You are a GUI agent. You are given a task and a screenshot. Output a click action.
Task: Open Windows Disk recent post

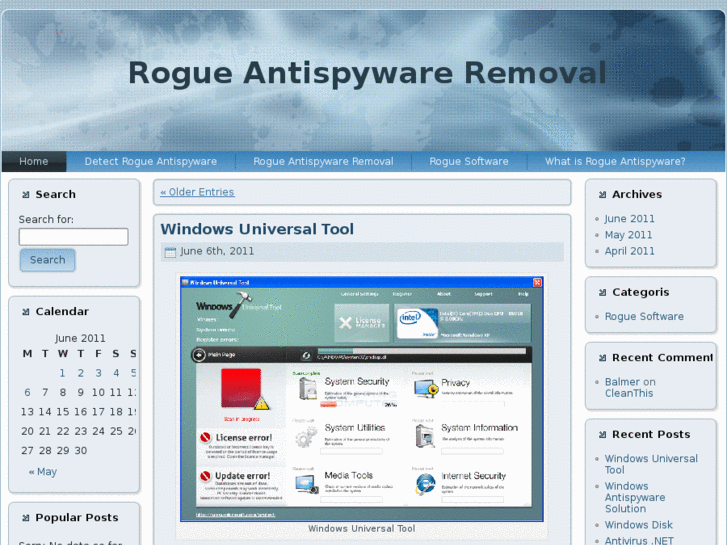[638, 525]
